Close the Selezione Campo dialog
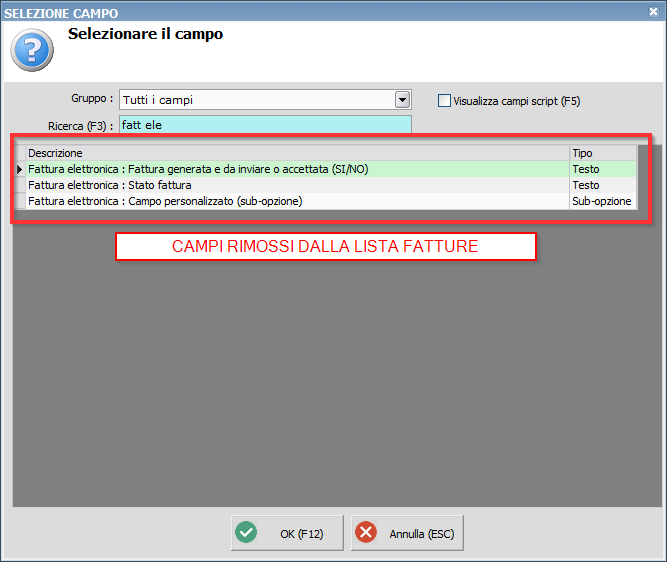Screen dimensions: 667x562 (653, 11)
